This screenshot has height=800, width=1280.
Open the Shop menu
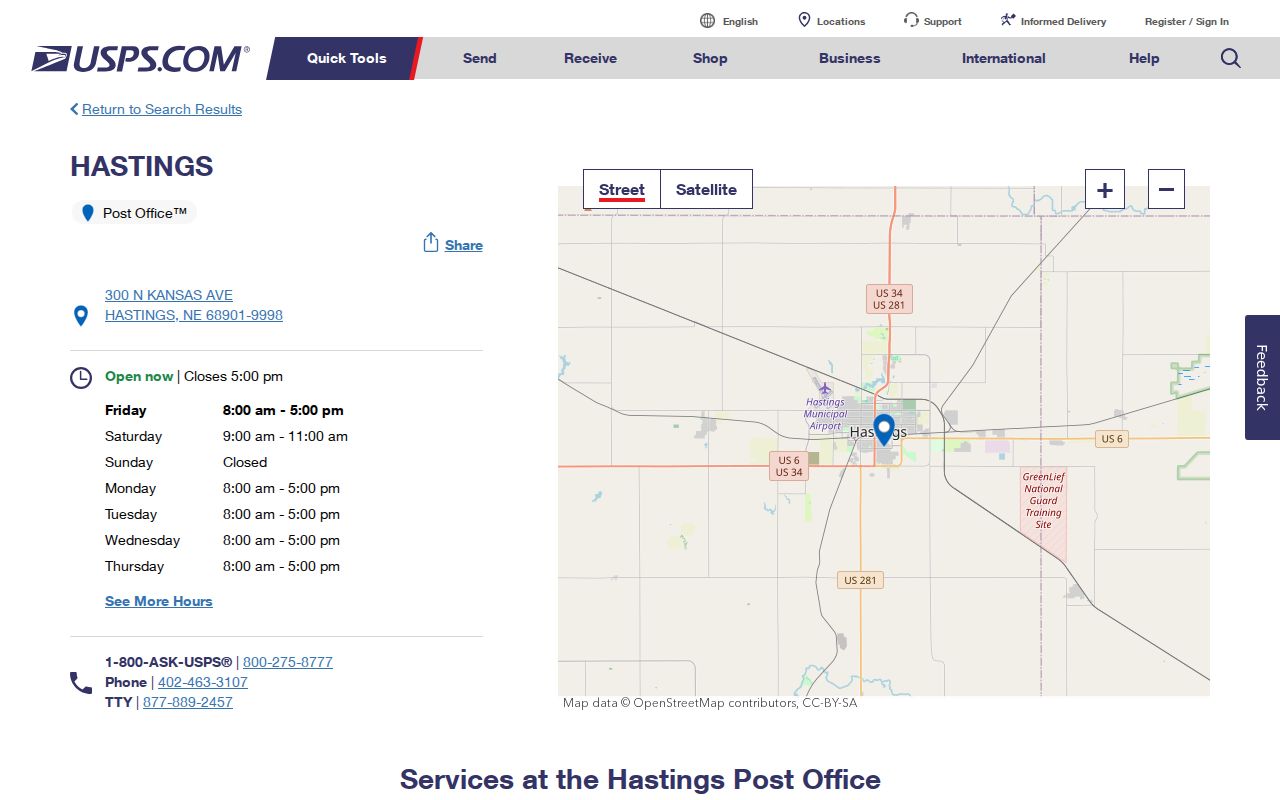710,58
